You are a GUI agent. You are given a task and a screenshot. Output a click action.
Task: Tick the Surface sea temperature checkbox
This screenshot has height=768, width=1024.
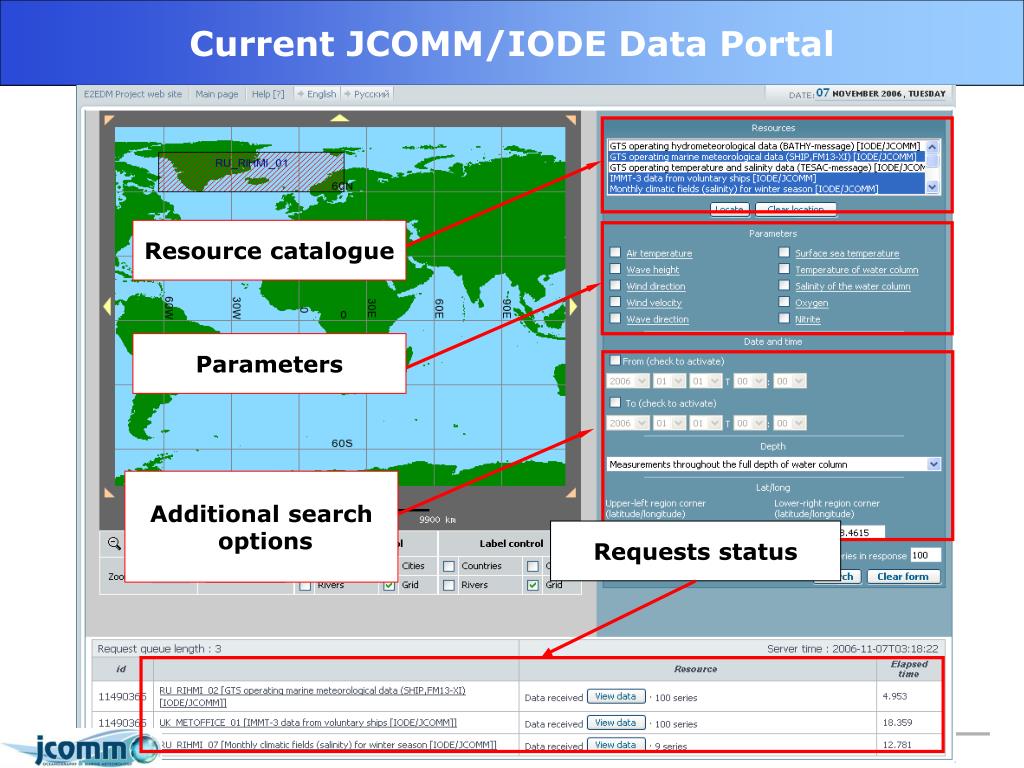(x=784, y=252)
